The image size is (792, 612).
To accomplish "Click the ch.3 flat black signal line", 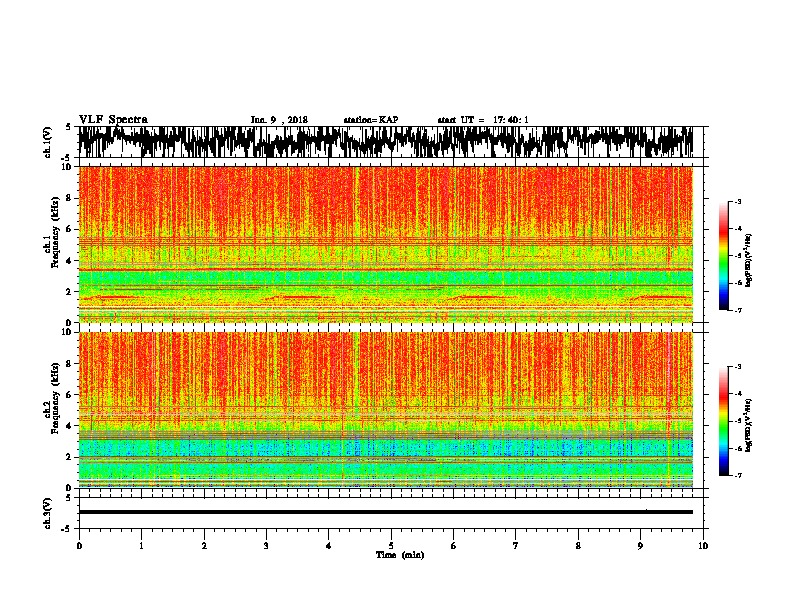I will pos(385,512).
